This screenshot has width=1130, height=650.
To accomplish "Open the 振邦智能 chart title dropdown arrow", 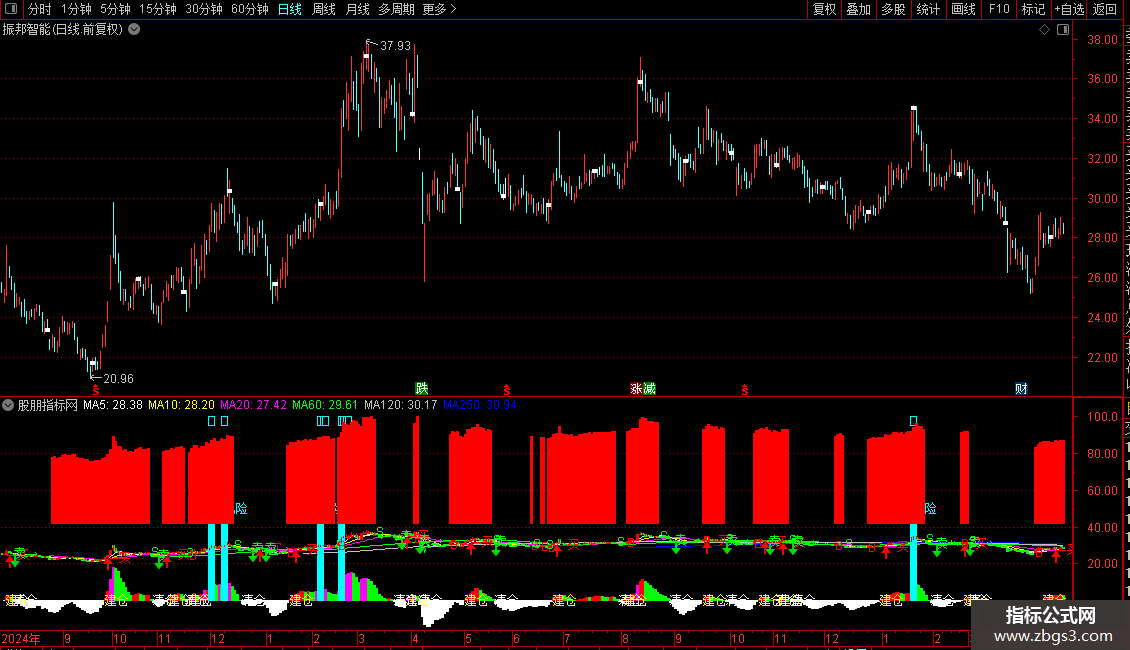I will pos(134,30).
